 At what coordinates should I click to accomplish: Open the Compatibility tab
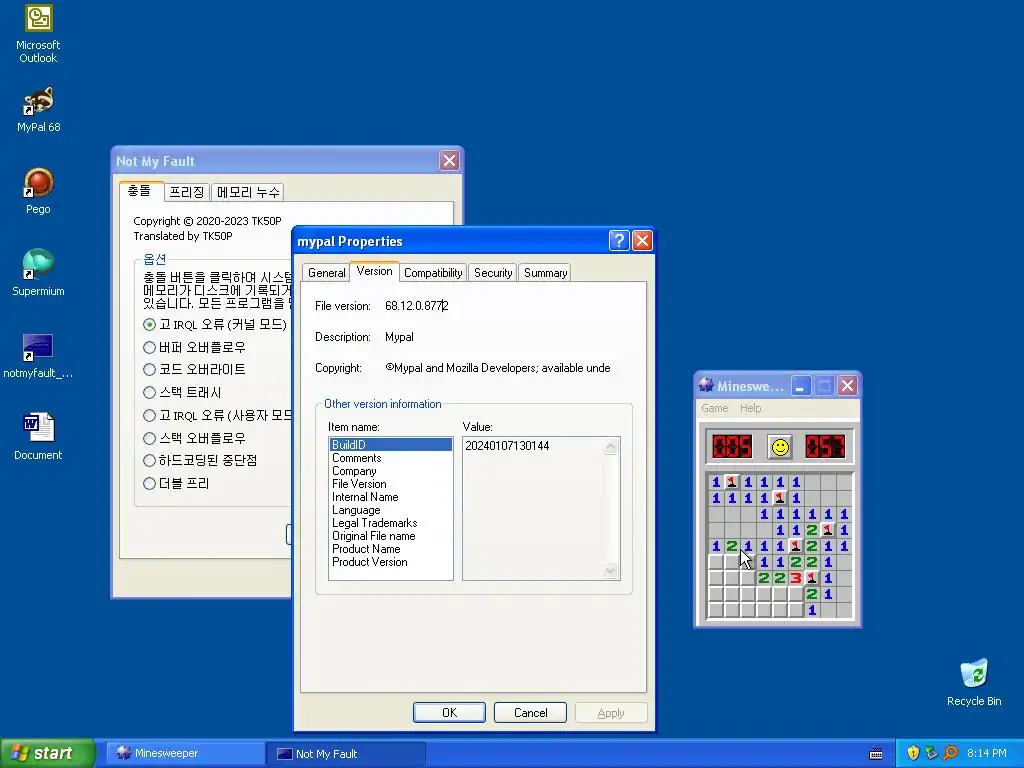point(433,273)
